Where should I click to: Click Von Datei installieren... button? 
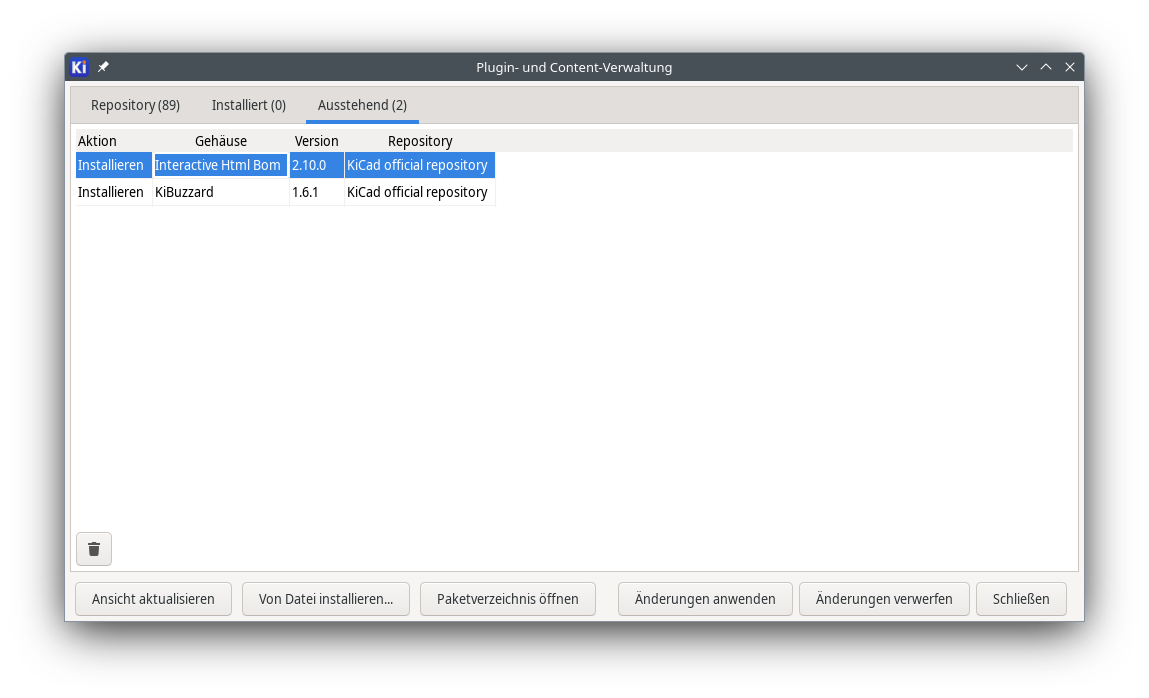(x=326, y=599)
